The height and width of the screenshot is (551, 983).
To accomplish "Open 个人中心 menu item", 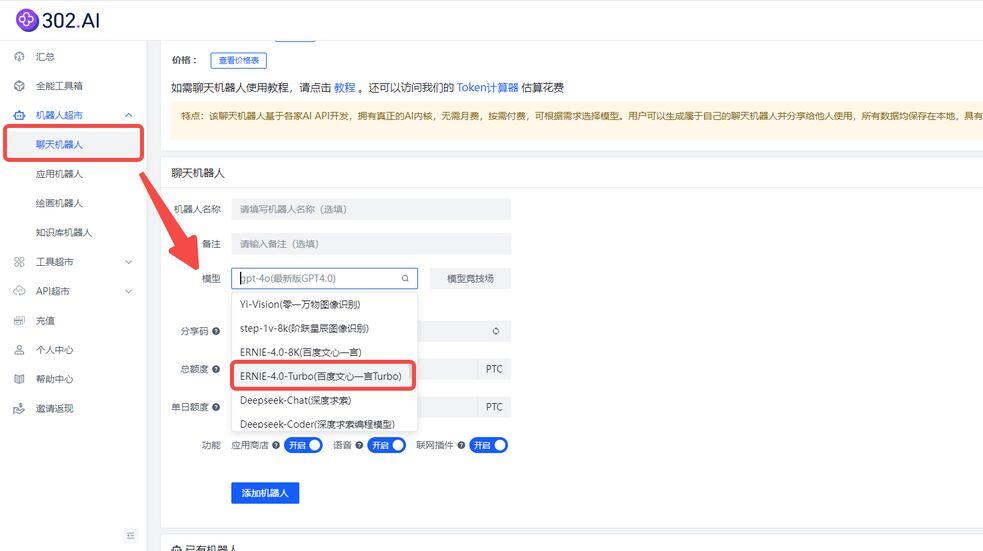I will 55,350.
